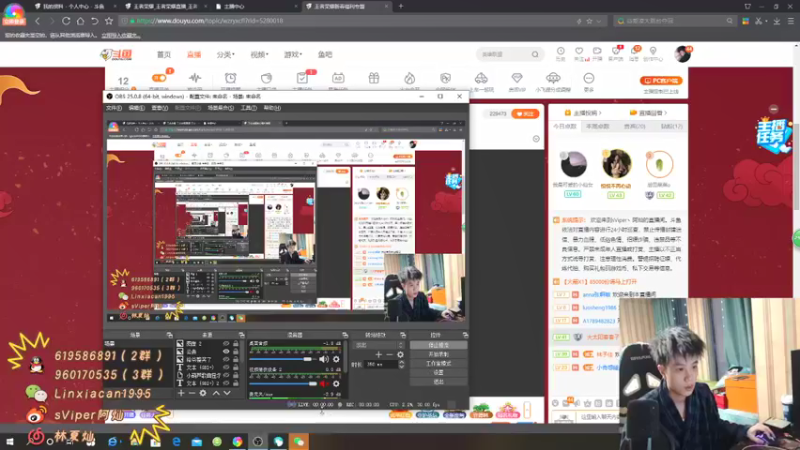
Task: Click the browser back arrow
Action: pyautogui.click(x=37, y=21)
